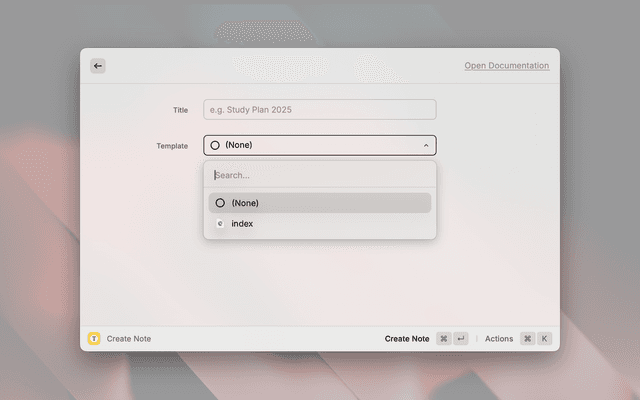640x400 pixels.
Task: Open the Documentation link
Action: point(506,66)
